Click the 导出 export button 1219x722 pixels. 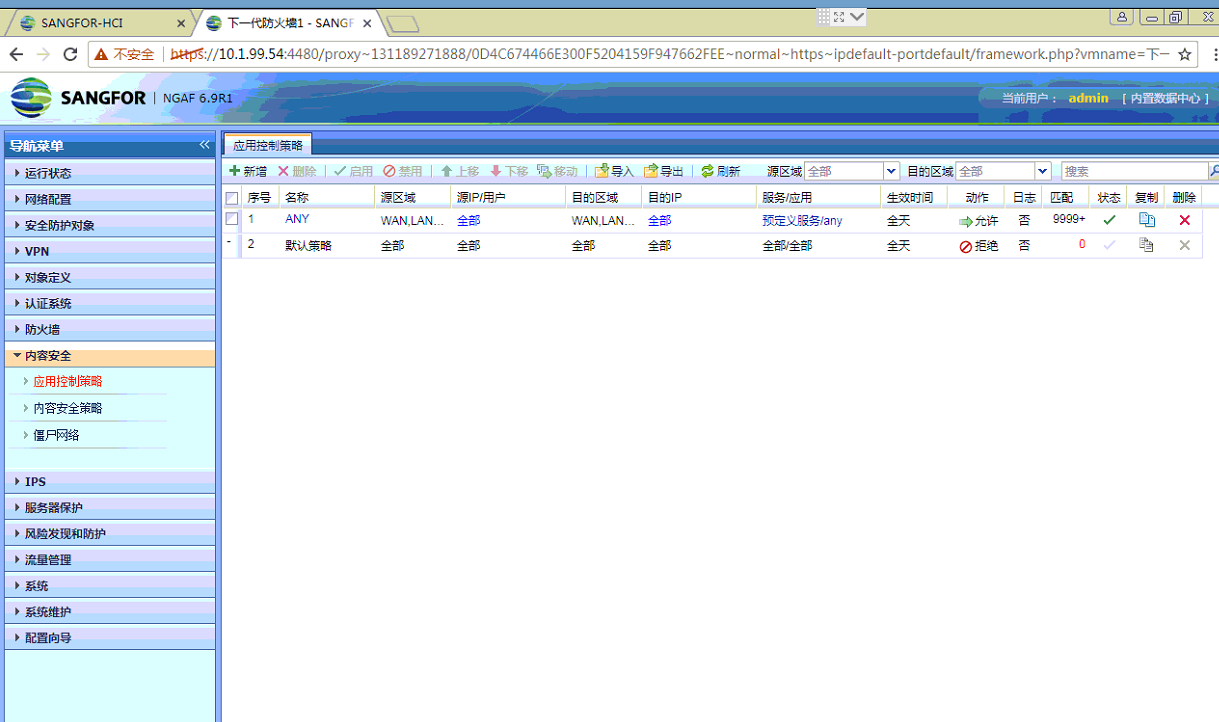coord(664,171)
